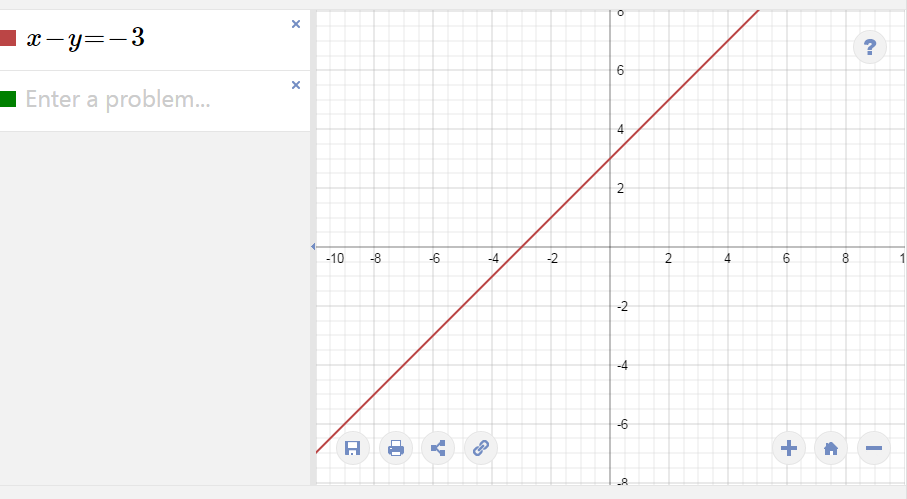
Task: Click the red line's y-intercept at 3
Action: pos(610,158)
